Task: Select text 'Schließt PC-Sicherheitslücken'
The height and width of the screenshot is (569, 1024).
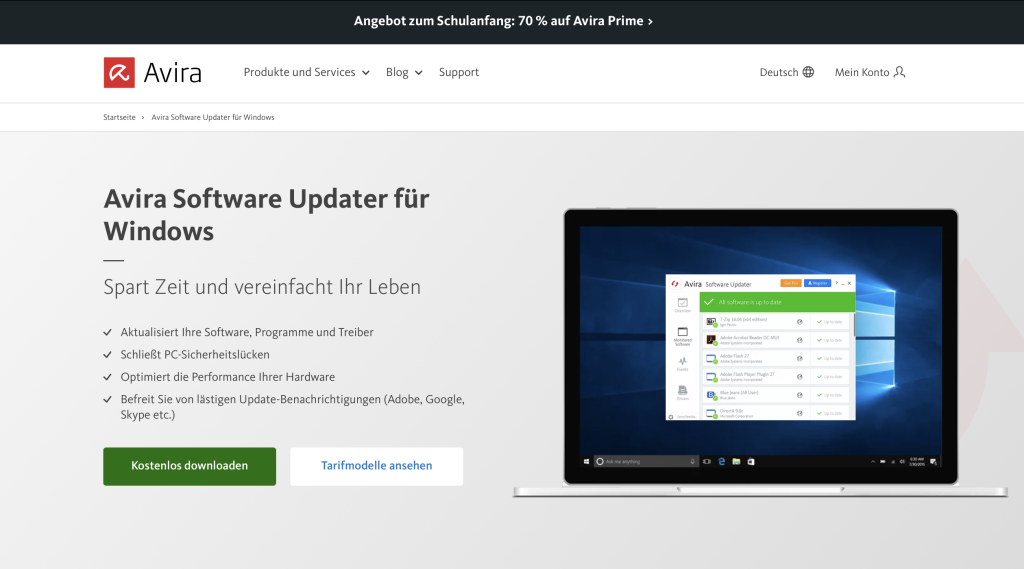Action: [x=195, y=355]
